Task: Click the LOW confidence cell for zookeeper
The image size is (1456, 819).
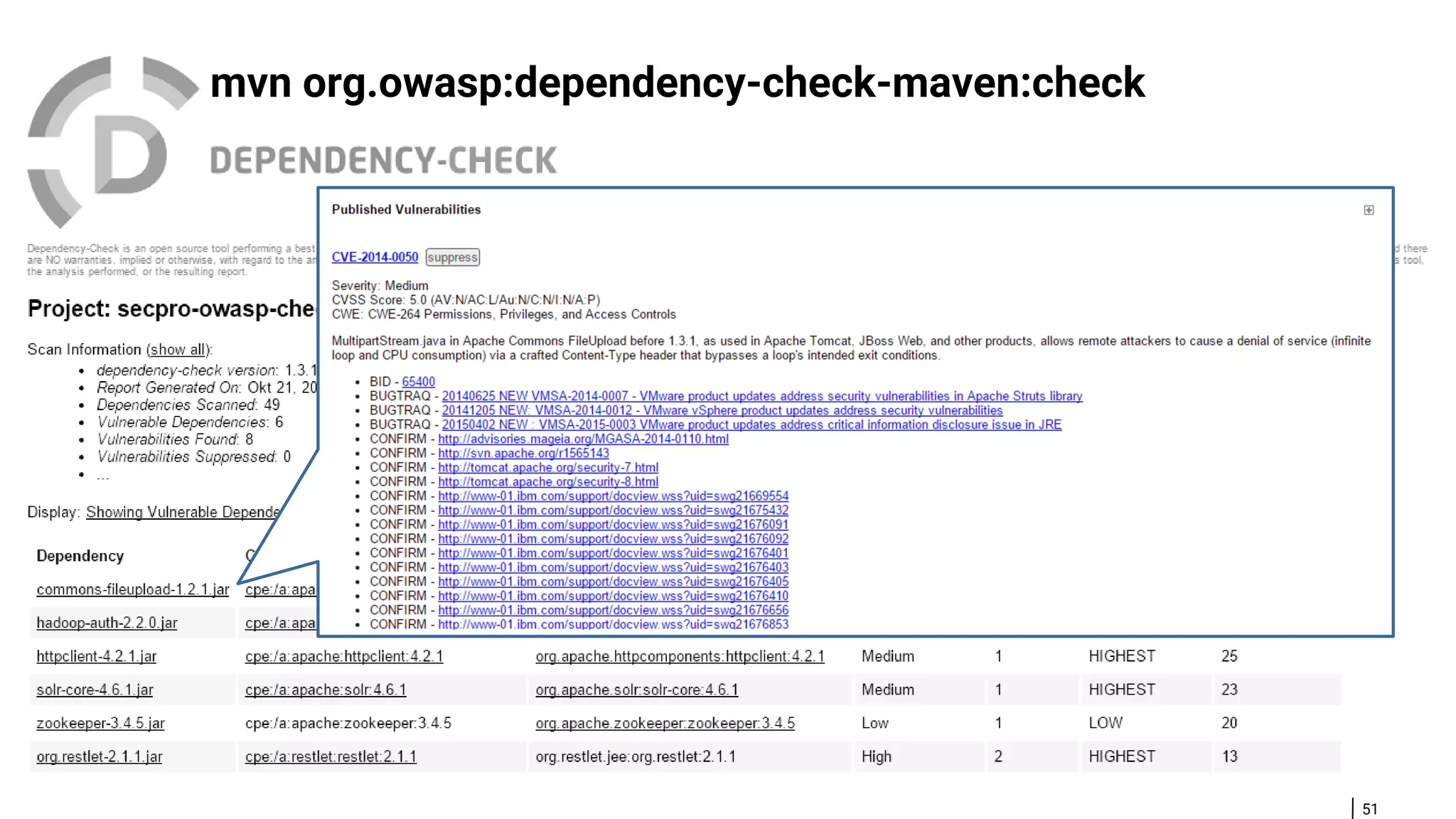Action: coord(1106,723)
